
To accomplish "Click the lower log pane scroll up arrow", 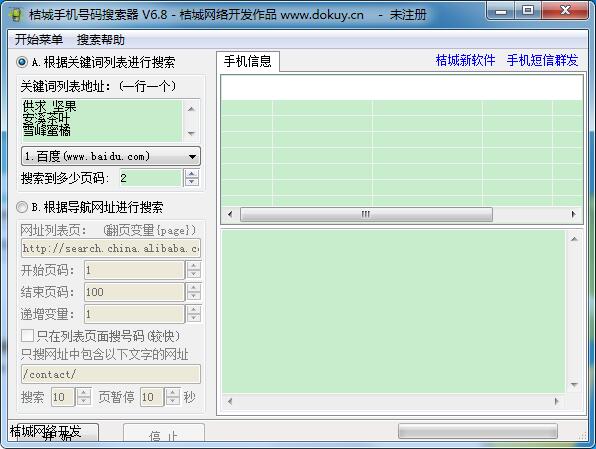I will (x=574, y=239).
